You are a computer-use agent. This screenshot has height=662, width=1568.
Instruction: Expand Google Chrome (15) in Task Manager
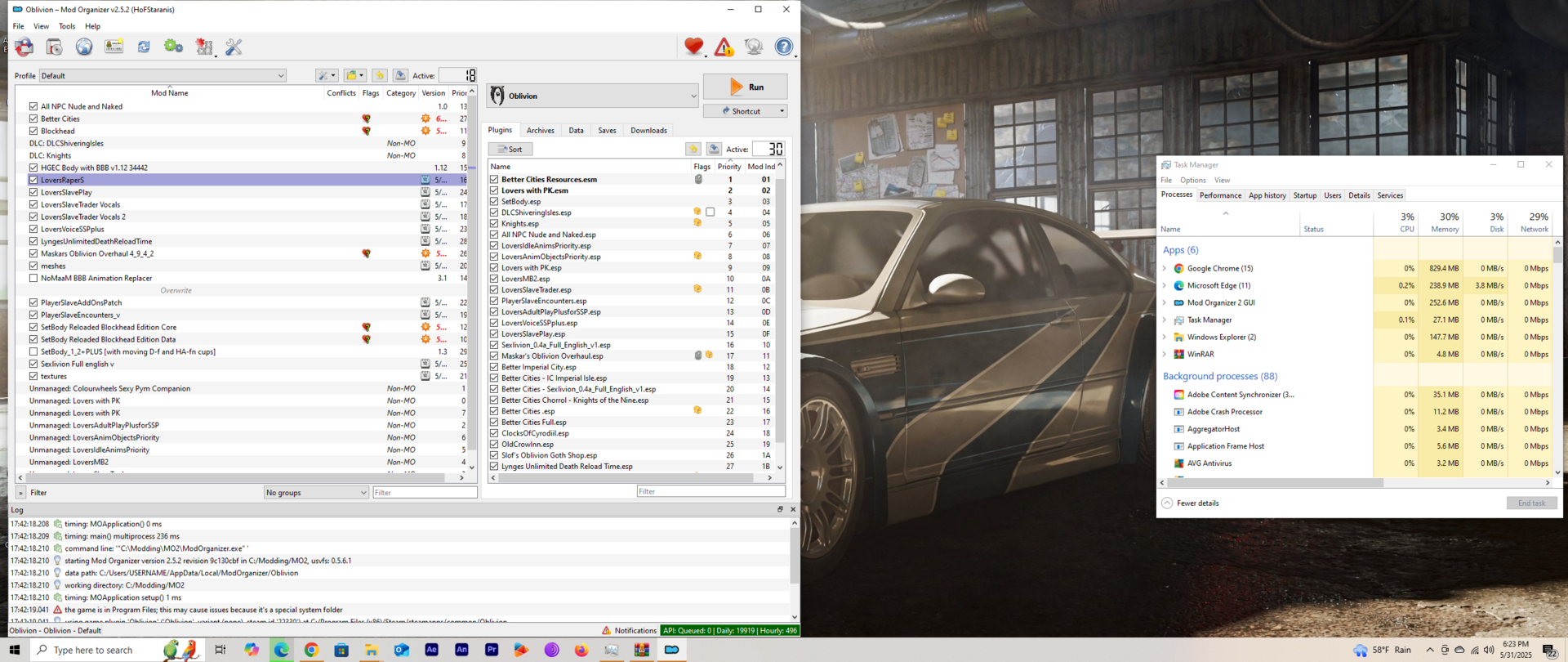click(x=1165, y=268)
